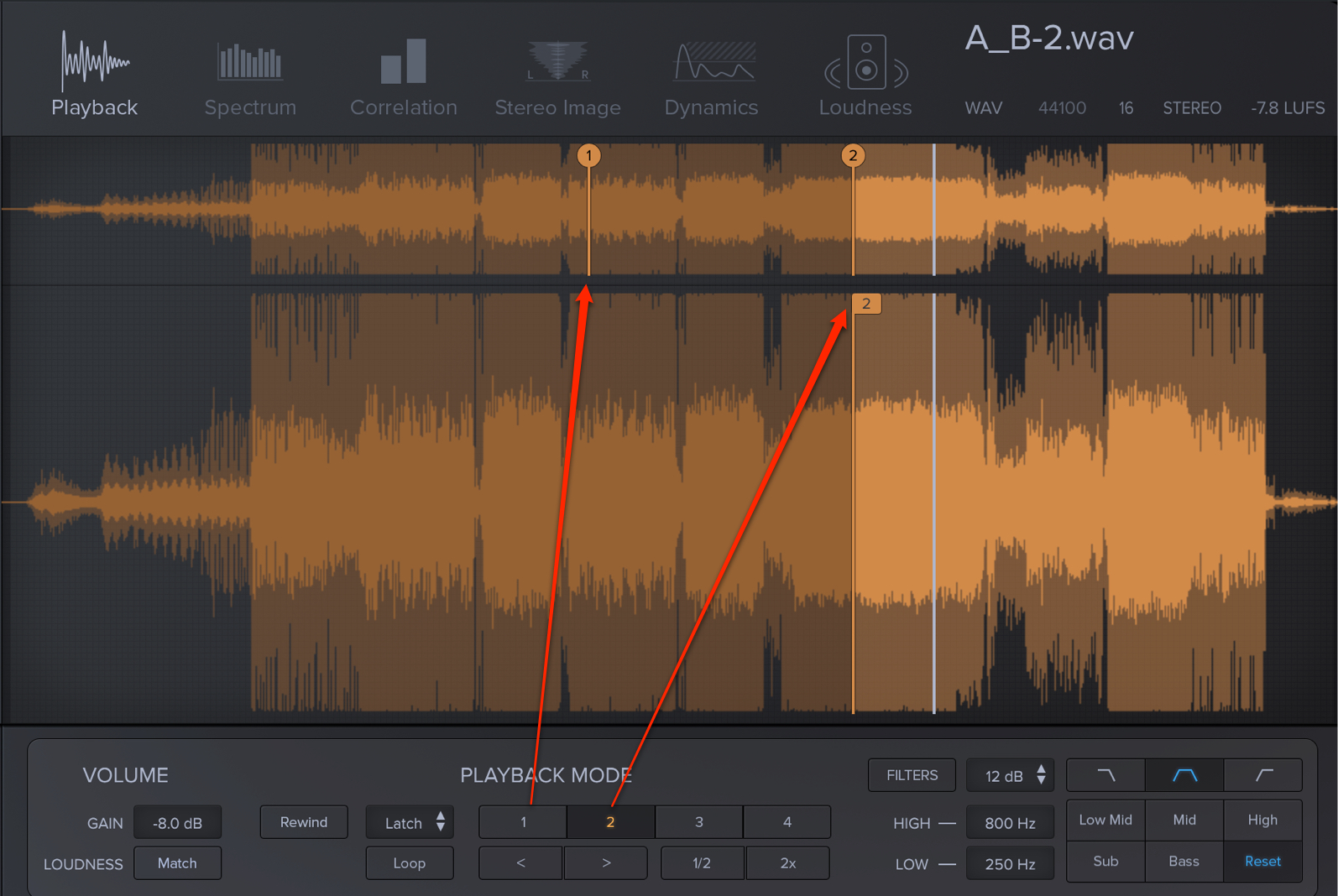The image size is (1338, 896).
Task: Open the Playback view
Action: click(94, 75)
